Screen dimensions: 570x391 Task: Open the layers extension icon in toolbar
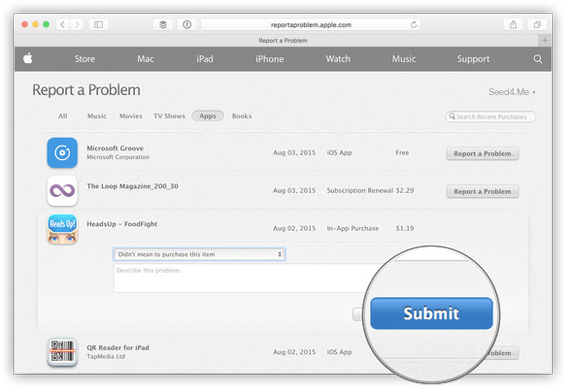pos(163,24)
